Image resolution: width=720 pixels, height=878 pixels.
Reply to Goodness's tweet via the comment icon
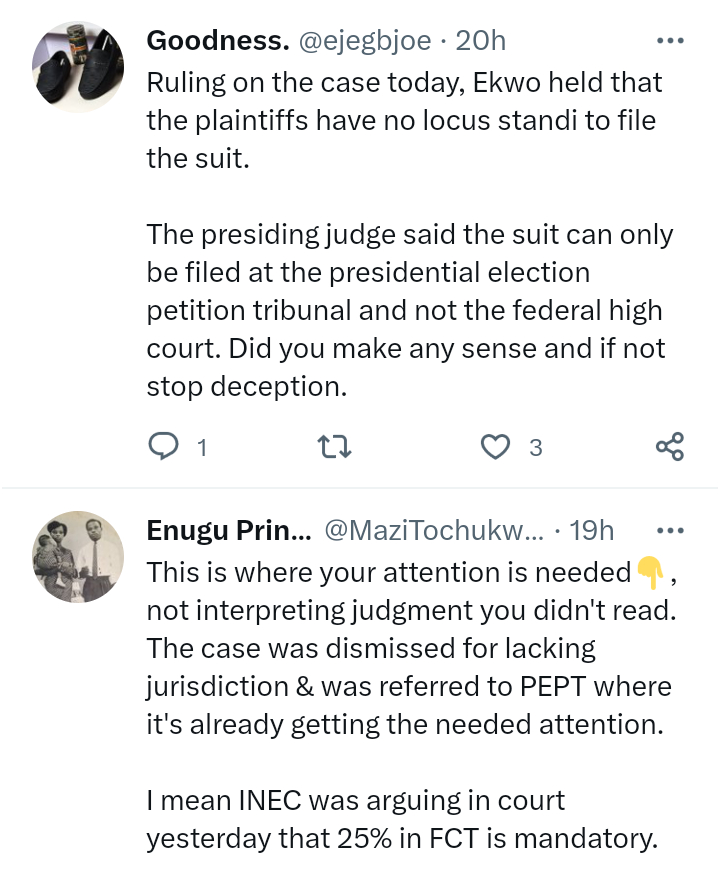[x=163, y=447]
